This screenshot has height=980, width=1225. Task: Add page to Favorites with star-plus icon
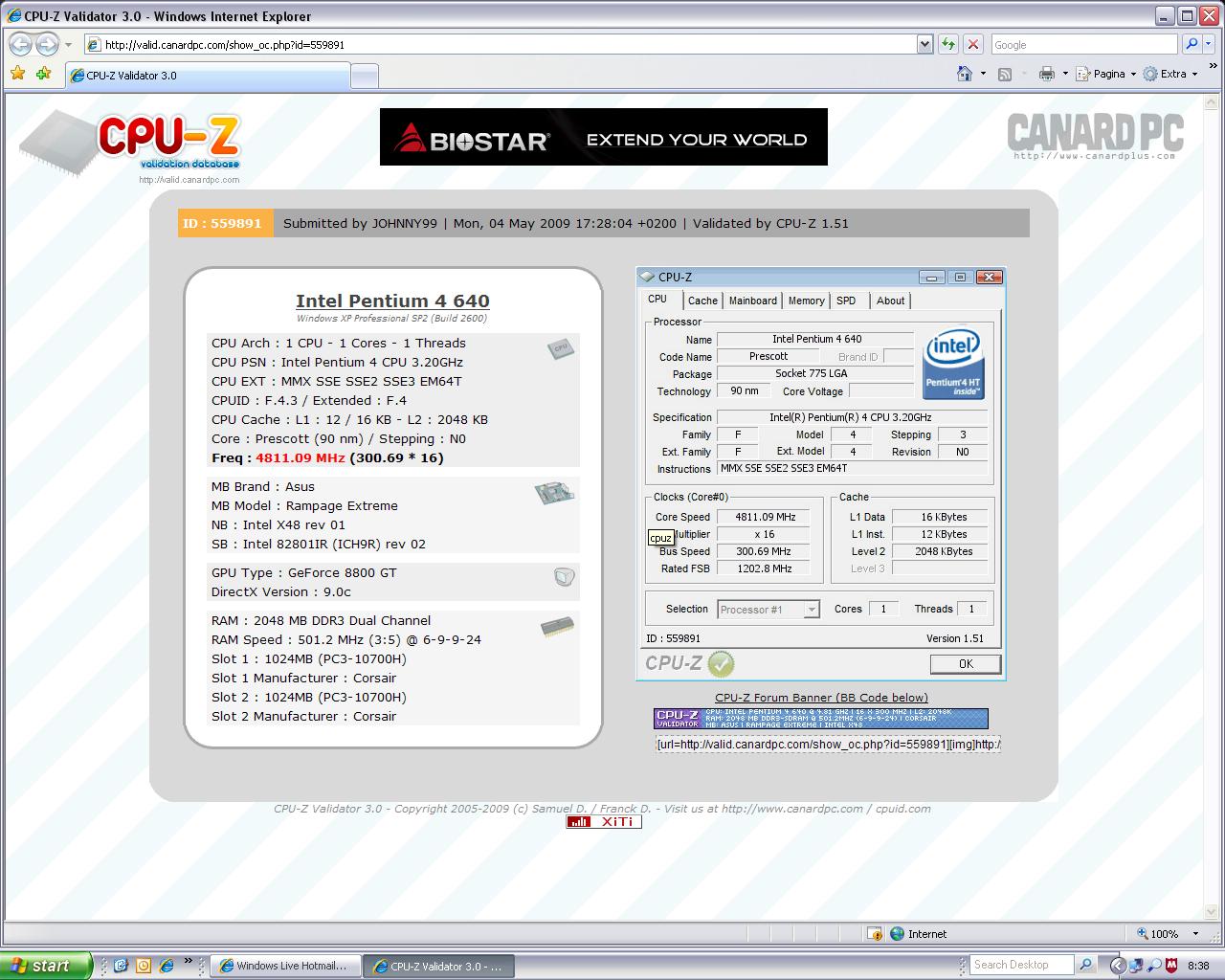(x=43, y=74)
